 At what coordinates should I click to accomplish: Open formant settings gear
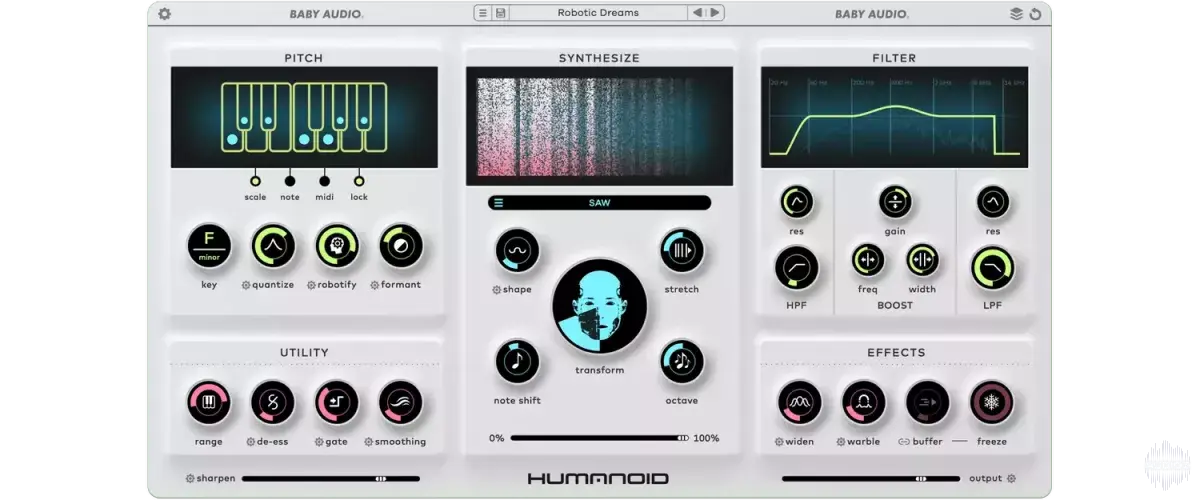(375, 285)
